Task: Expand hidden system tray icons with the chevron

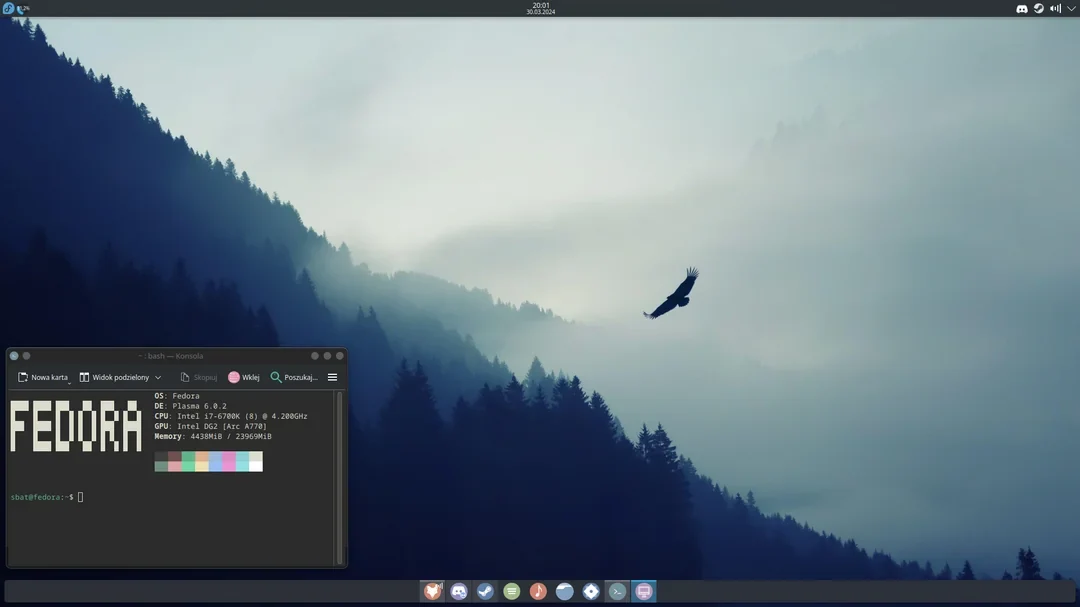Action: tap(1070, 8)
